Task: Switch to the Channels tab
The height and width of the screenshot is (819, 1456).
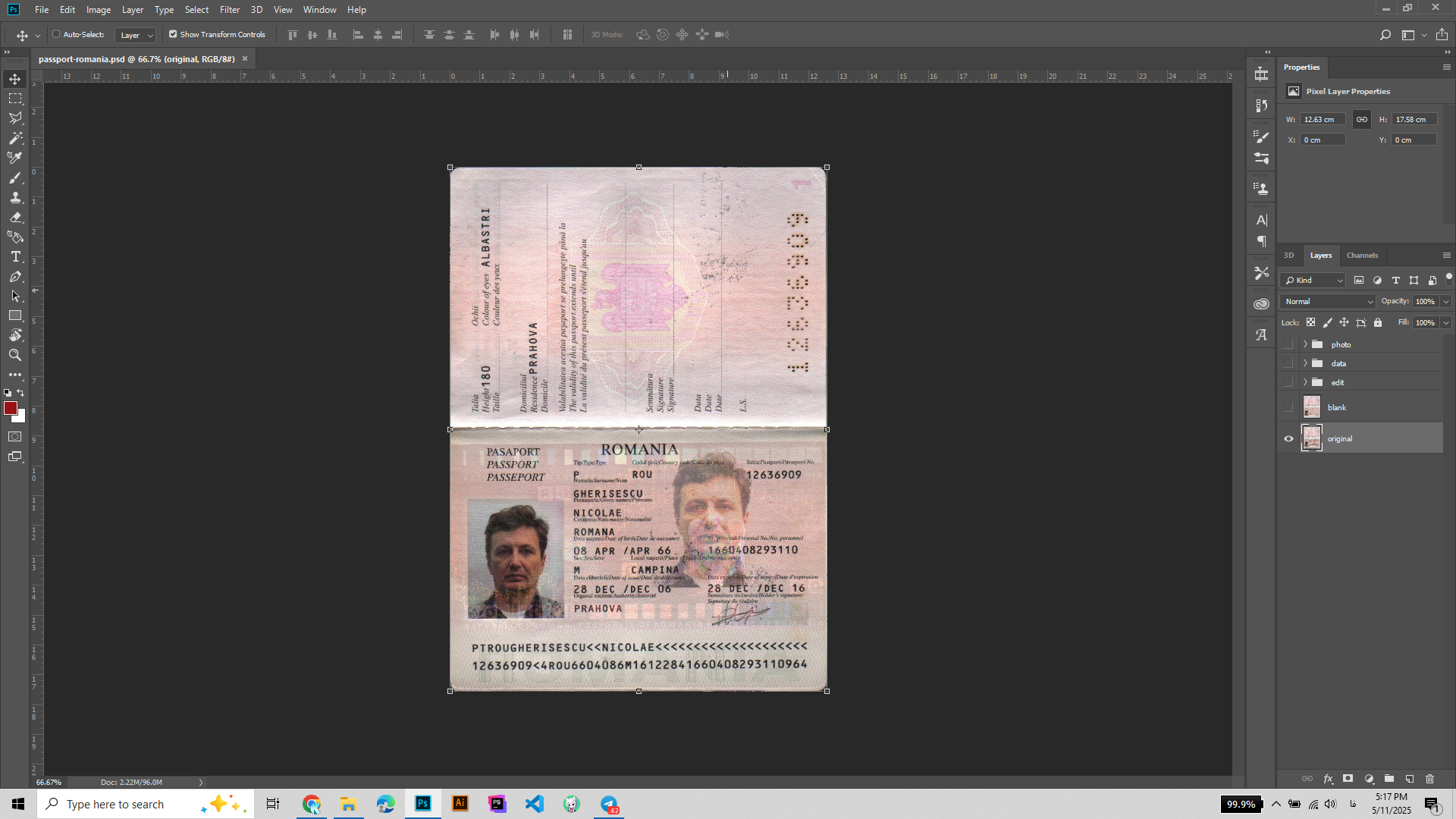Action: [1362, 256]
